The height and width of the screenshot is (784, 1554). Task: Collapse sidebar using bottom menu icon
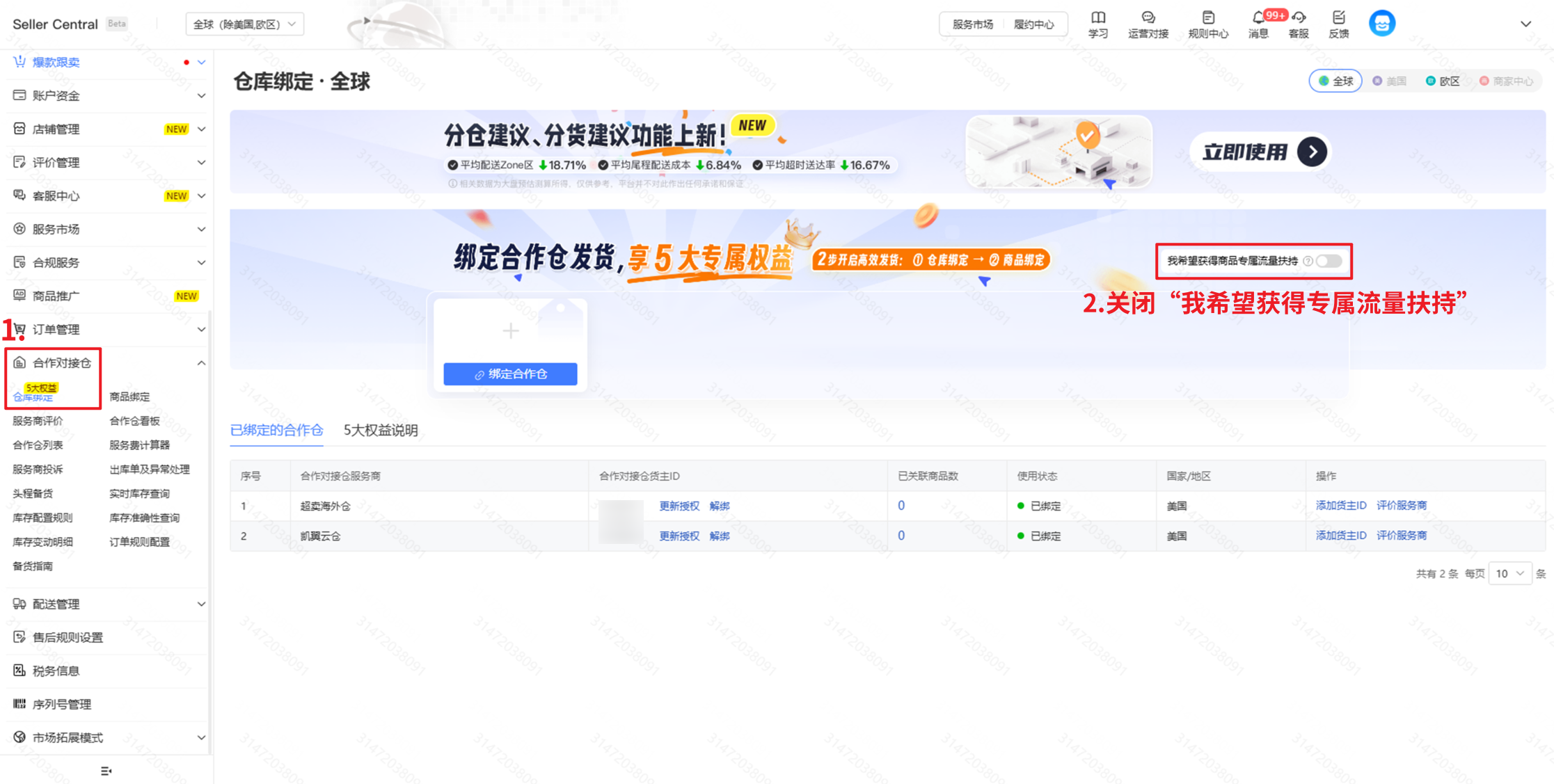tap(106, 770)
